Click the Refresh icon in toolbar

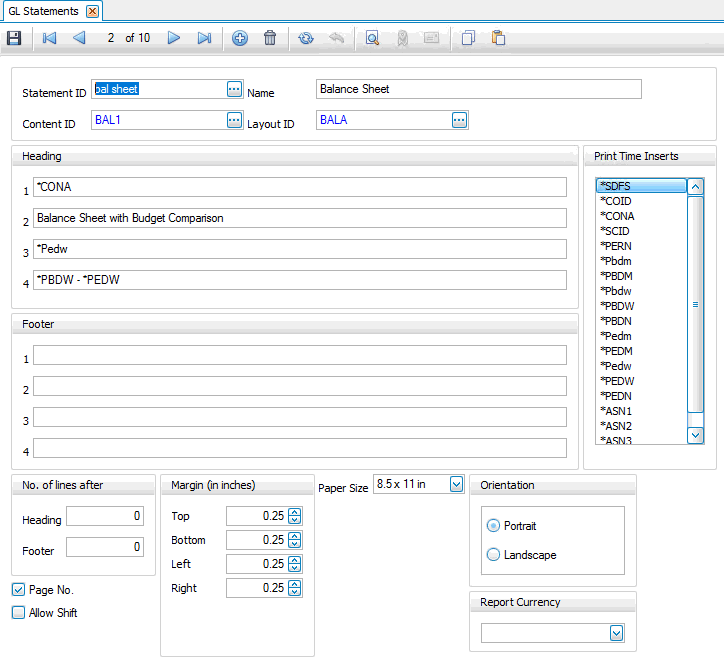pyautogui.click(x=306, y=38)
